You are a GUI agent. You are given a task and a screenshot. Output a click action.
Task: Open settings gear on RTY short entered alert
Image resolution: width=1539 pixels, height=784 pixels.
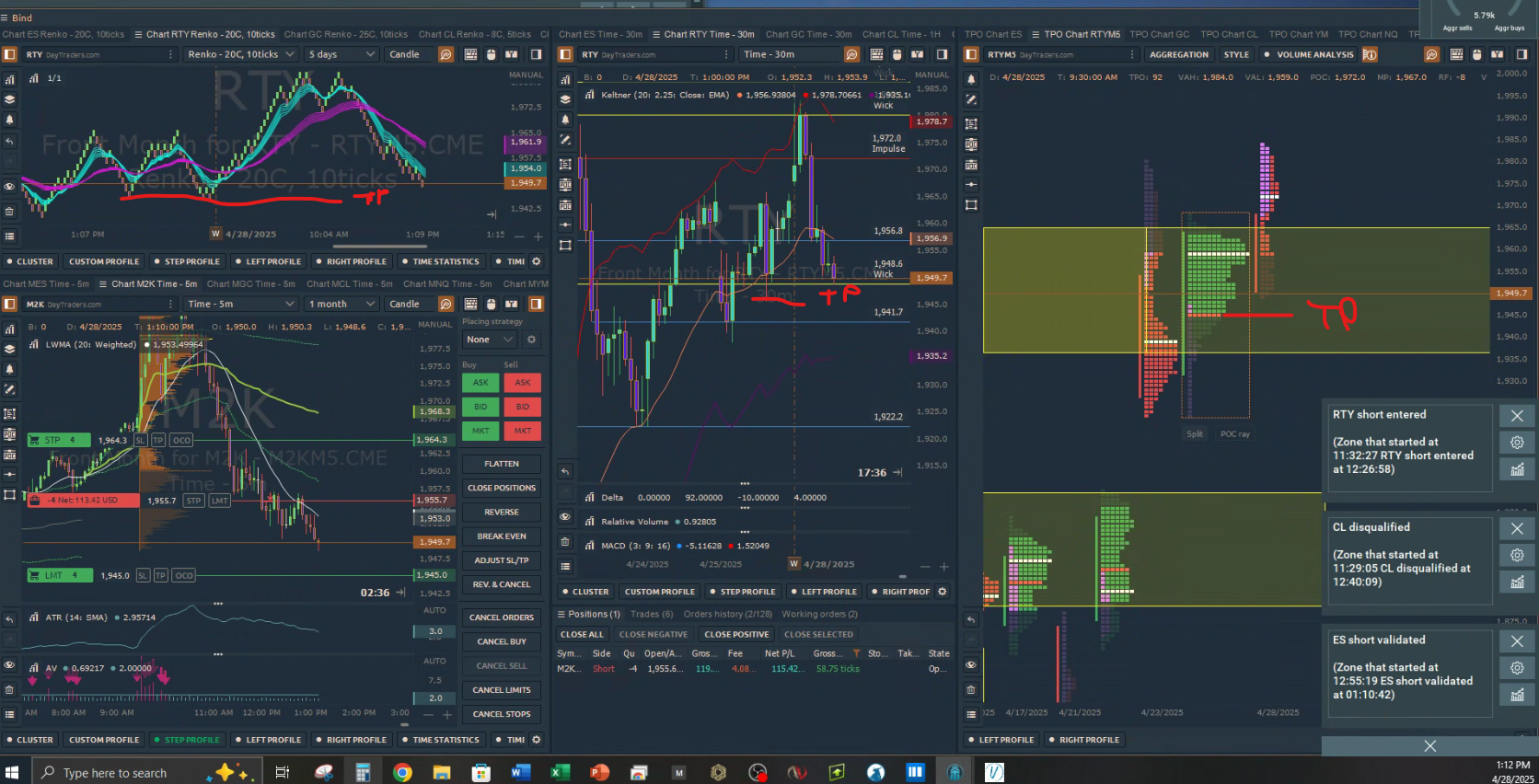(1517, 443)
